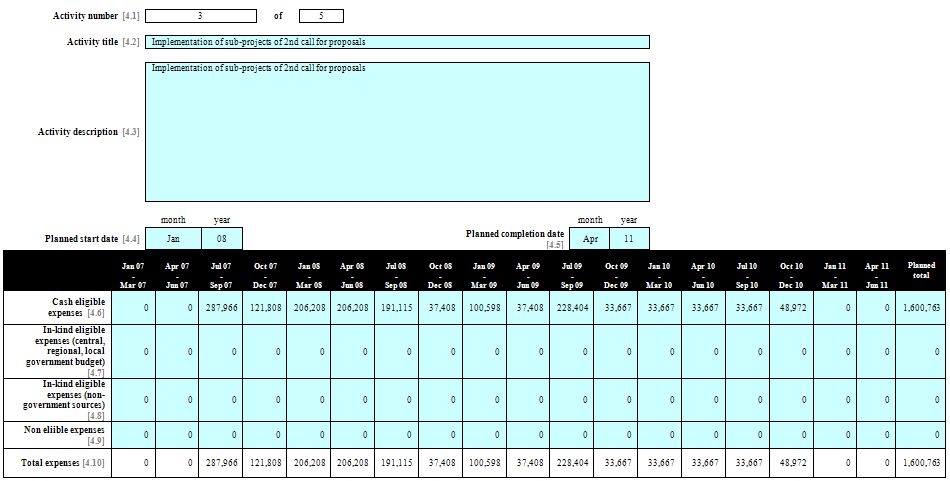Click the total activities field showing 5
Viewport: 950px width, 481px height.
320,16
